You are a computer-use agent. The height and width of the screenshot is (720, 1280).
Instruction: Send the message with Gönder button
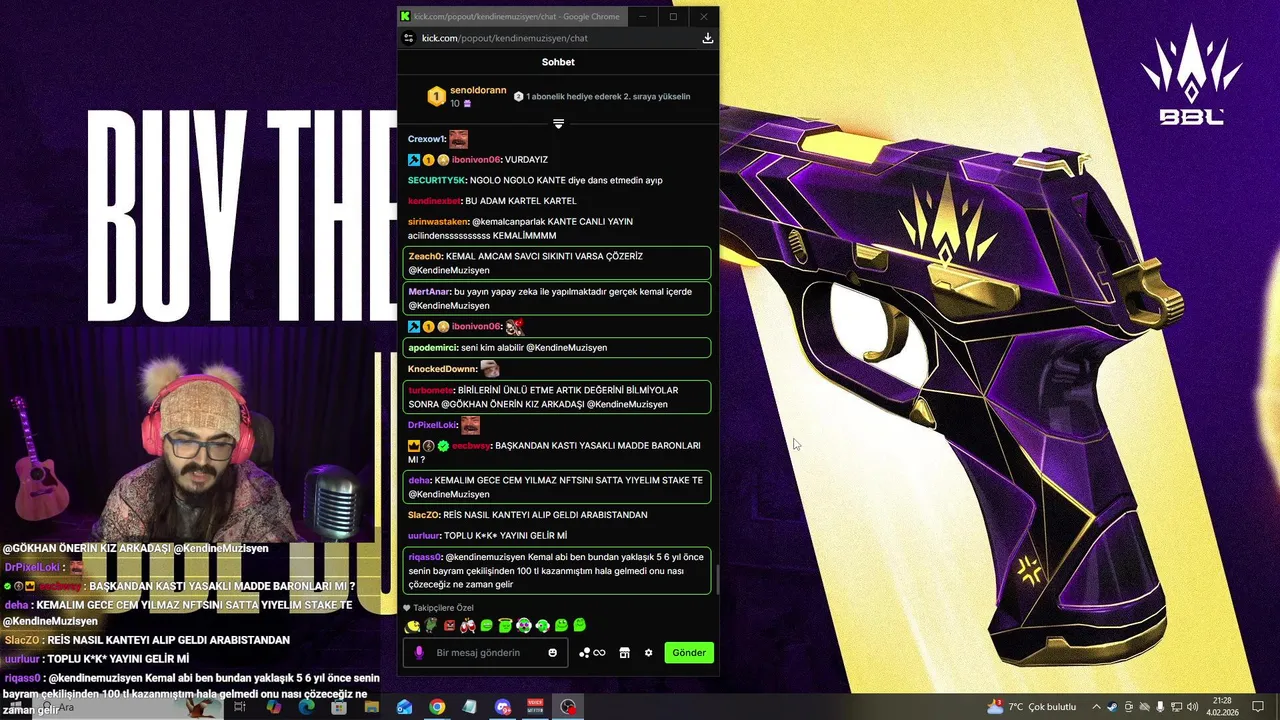689,653
